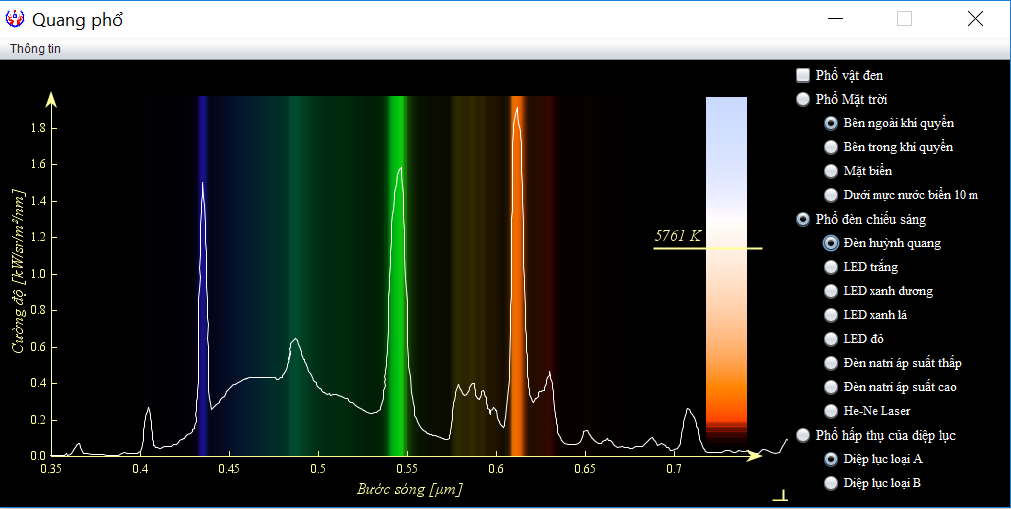This screenshot has height=509, width=1011.
Task: Click the Cường độ axis label
Action: tap(18, 271)
